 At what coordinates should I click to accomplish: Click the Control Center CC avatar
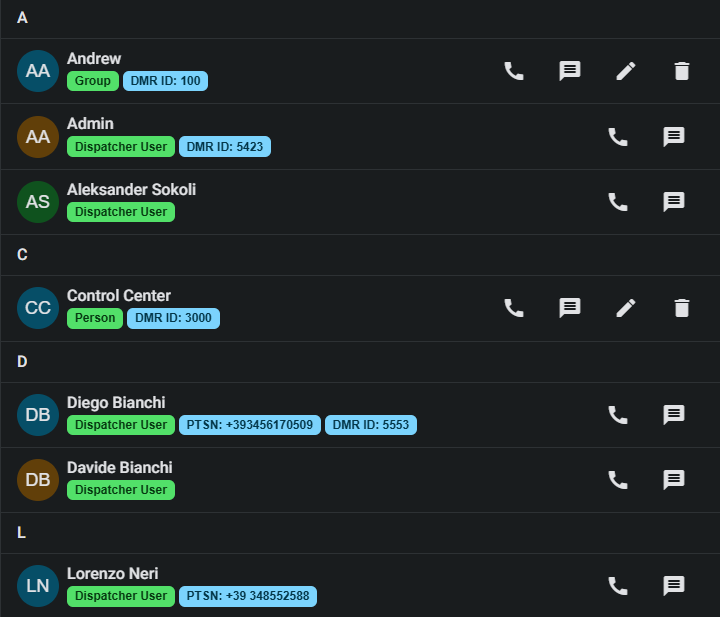(x=38, y=308)
